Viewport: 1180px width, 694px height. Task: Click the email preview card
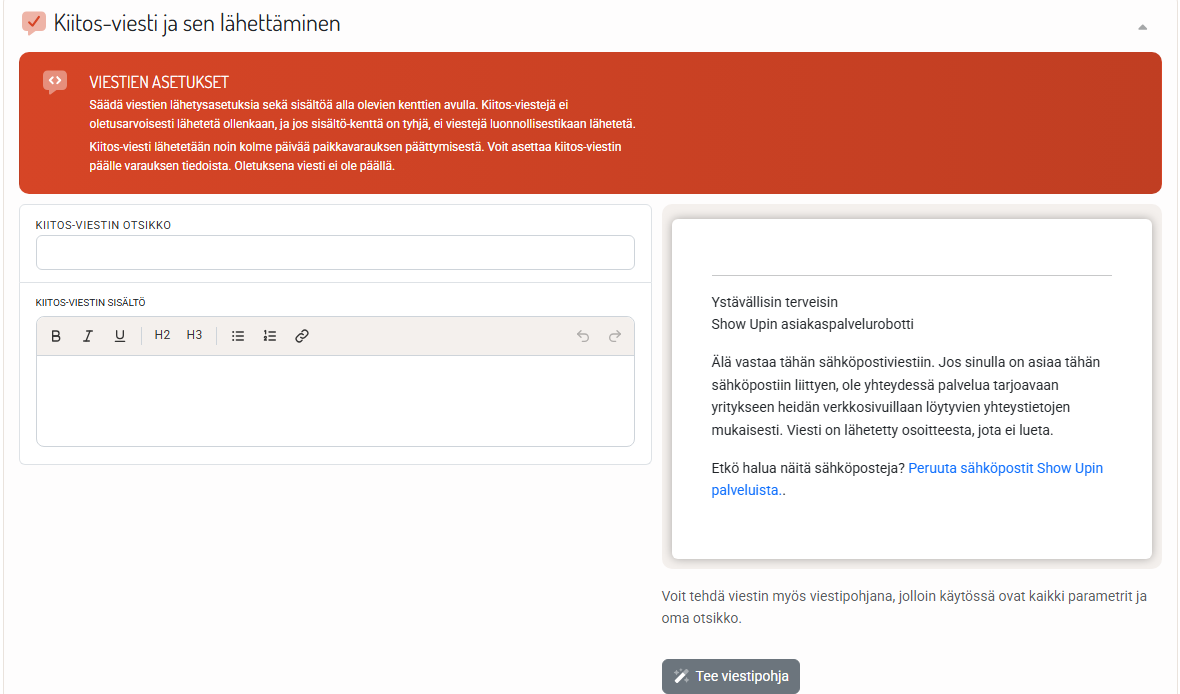[911, 388]
